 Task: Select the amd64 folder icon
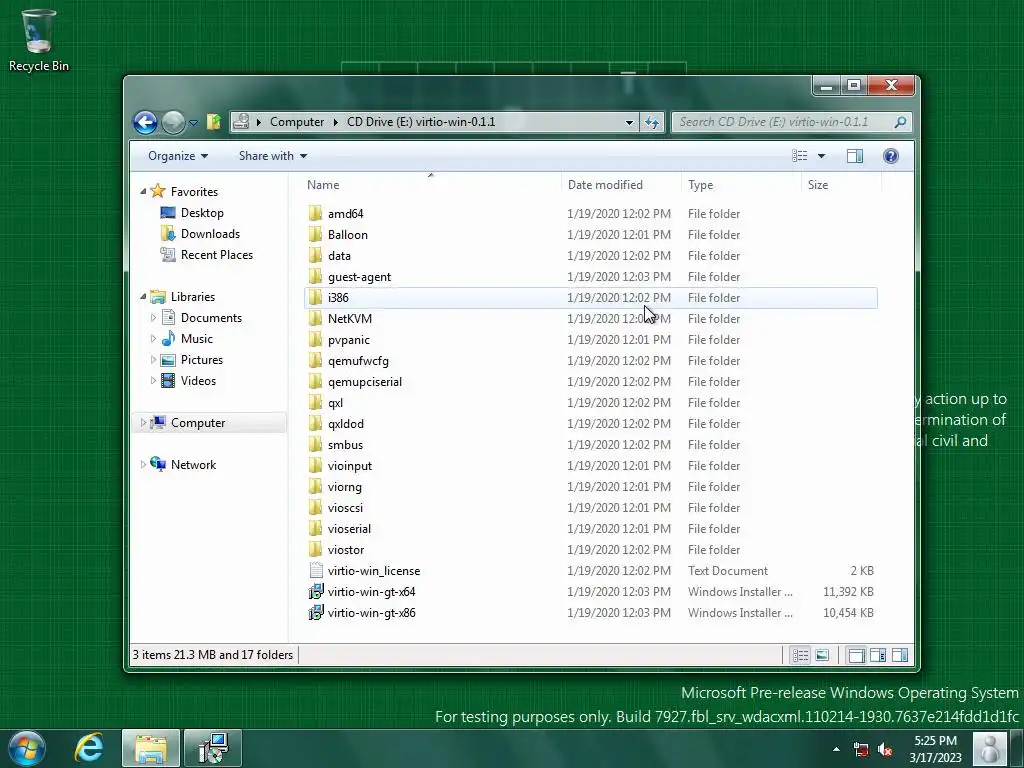[315, 214]
